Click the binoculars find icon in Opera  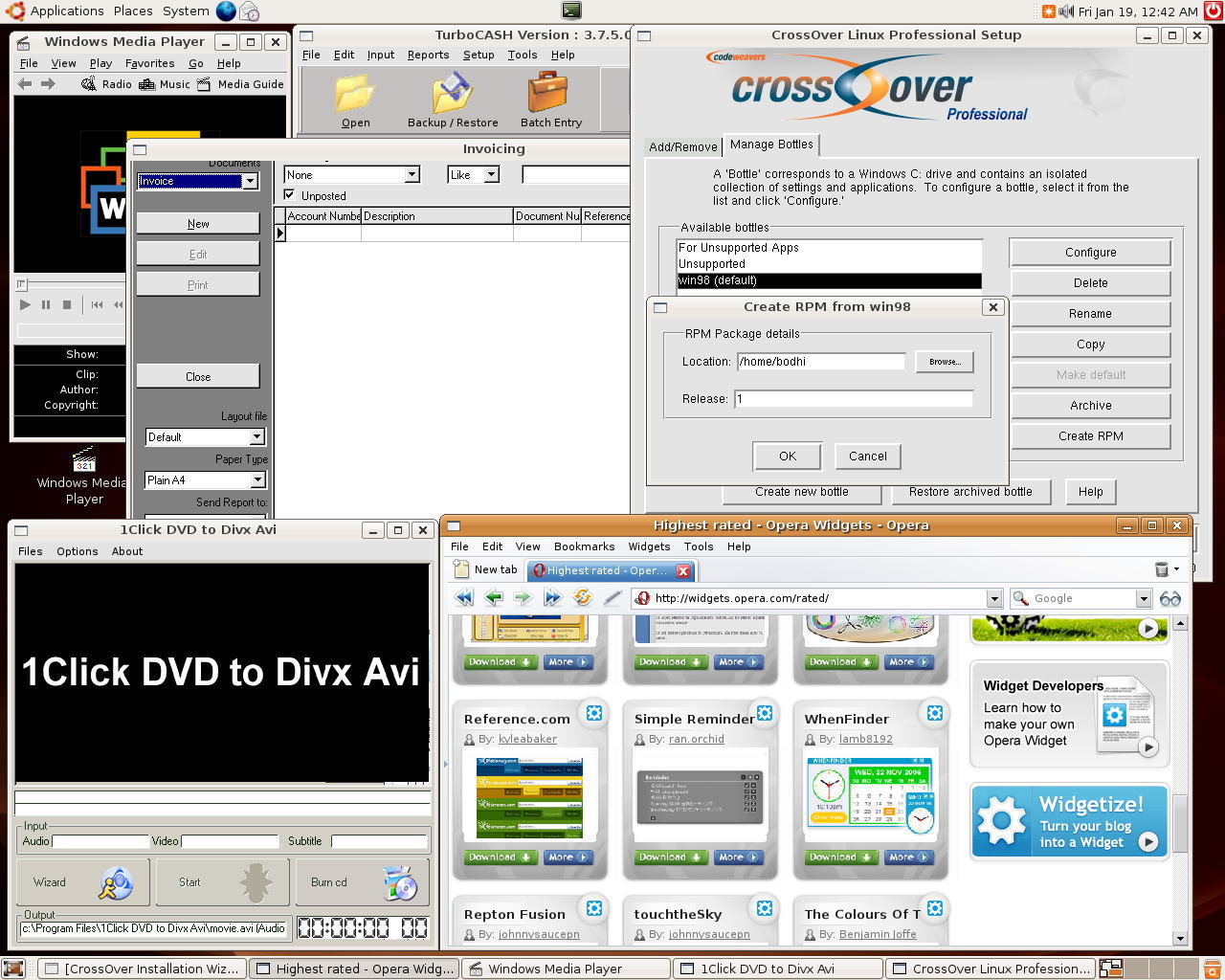click(x=1169, y=599)
